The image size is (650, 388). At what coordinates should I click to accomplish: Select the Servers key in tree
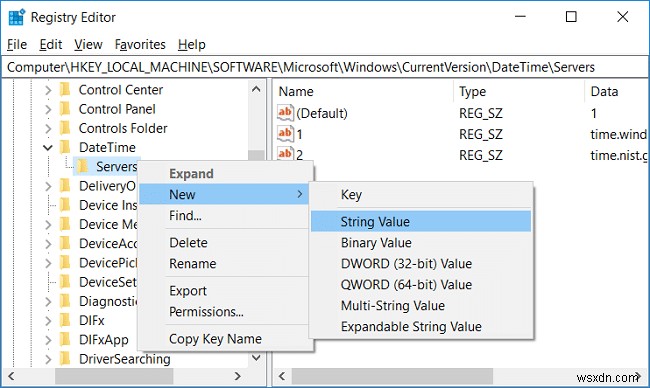coord(116,166)
